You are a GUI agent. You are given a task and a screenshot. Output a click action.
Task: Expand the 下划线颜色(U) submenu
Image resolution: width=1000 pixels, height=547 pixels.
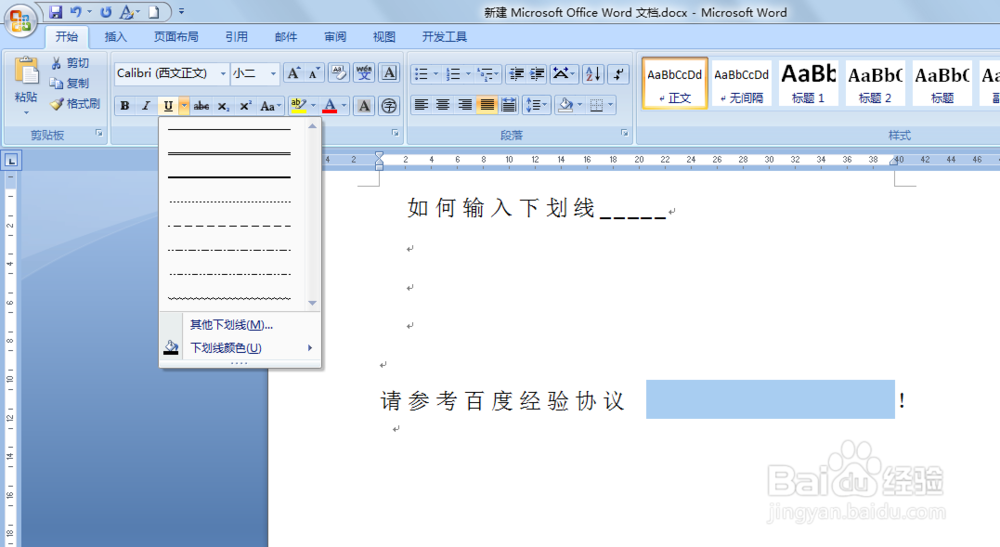pyautogui.click(x=240, y=348)
